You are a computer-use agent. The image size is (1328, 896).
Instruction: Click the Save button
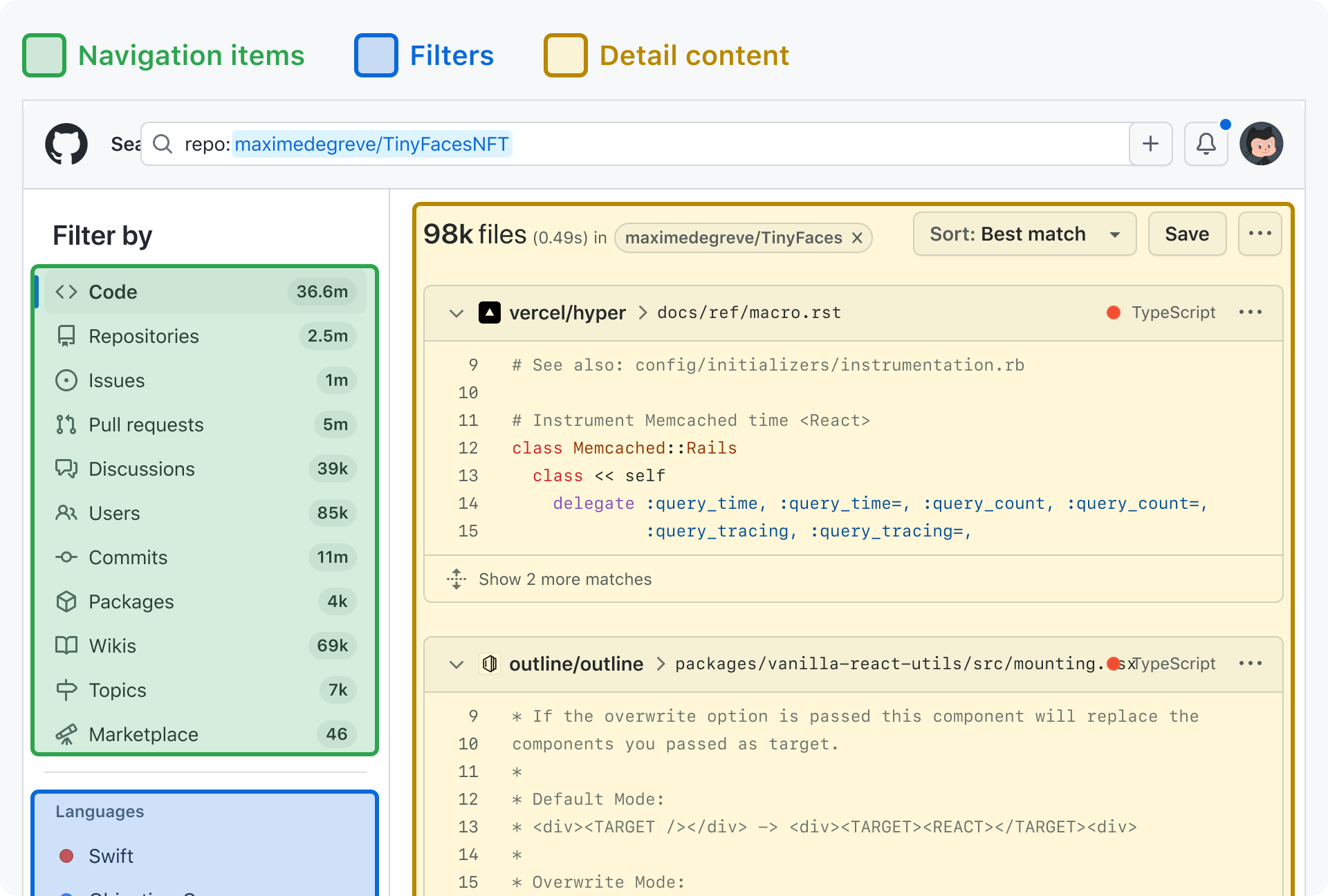pyautogui.click(x=1187, y=234)
